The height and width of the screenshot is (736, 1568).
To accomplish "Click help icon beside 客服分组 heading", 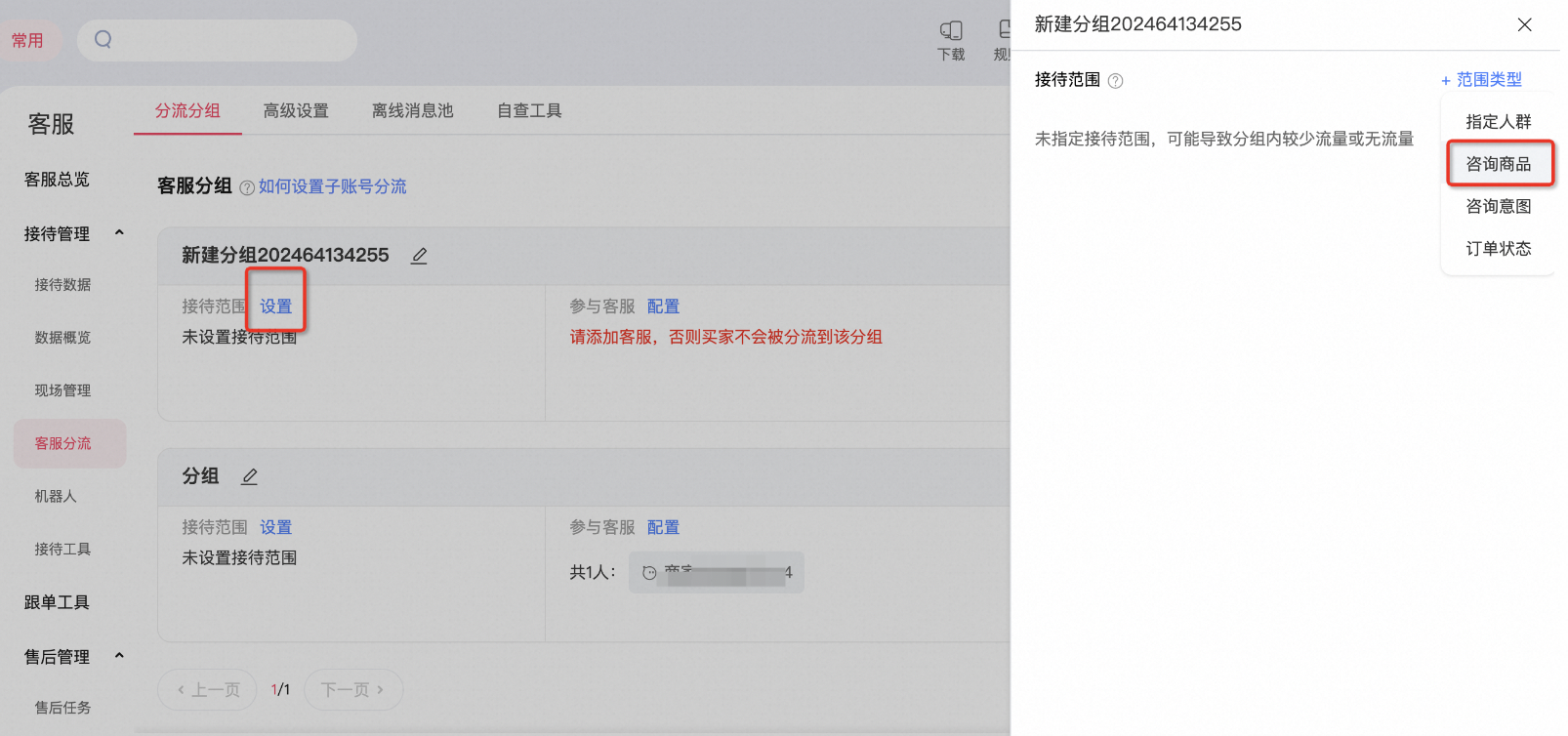I will [247, 187].
